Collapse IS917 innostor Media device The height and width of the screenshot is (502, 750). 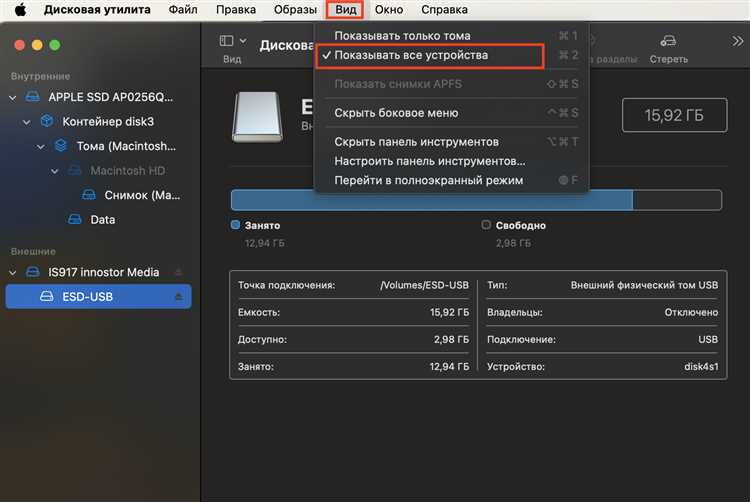[12, 273]
